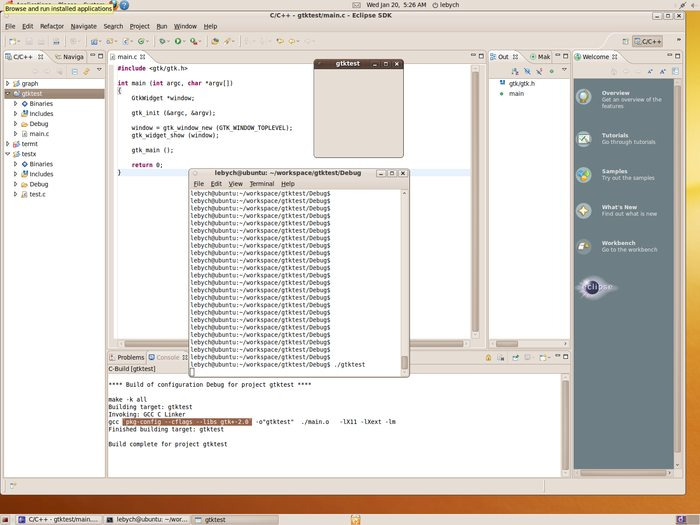Click the External Tools run icon
The image size is (700, 525).
193,41
